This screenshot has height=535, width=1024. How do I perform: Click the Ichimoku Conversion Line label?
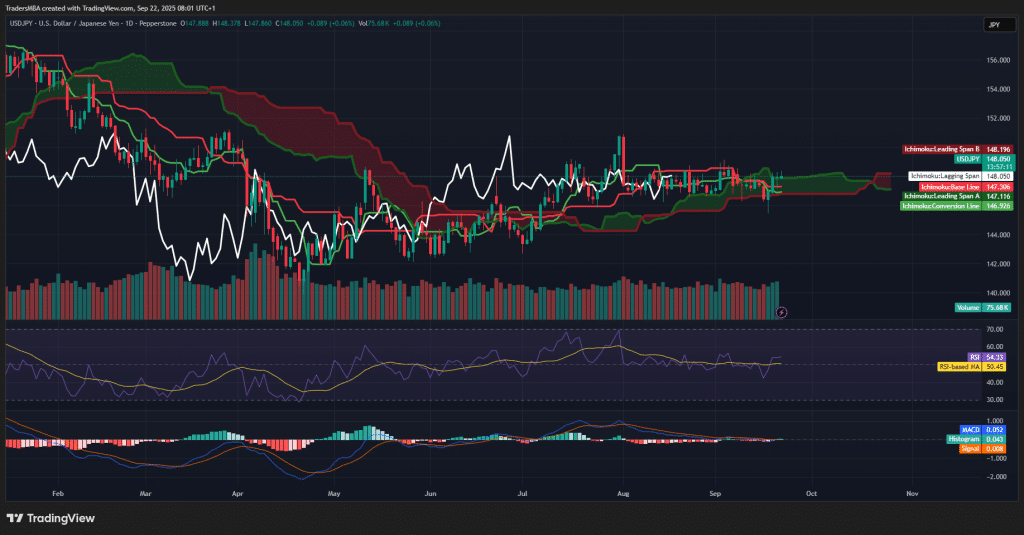click(942, 206)
